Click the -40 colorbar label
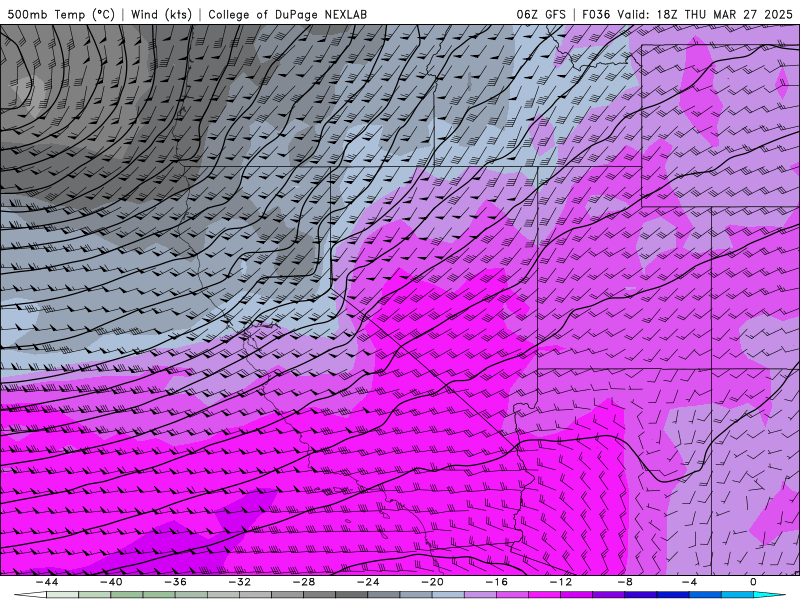This screenshot has height=600, width=800. (111, 582)
